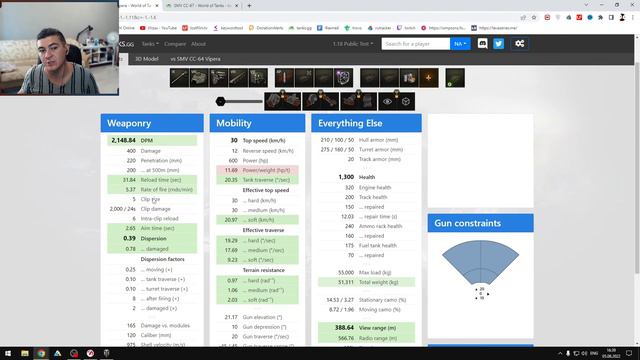Screen dimensions: 640x360
Task: Expand the 1.18 Public Test version dropdown
Action: coord(353,44)
